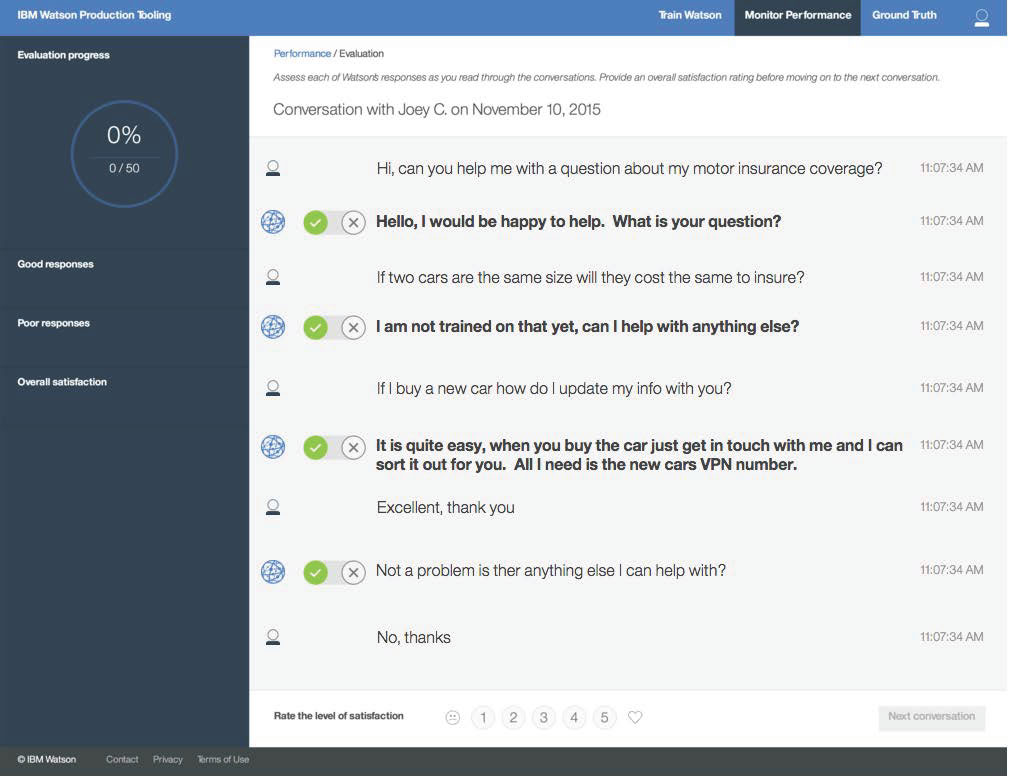
Task: Approve 'I am not trained on that yet' response
Action: 315,328
